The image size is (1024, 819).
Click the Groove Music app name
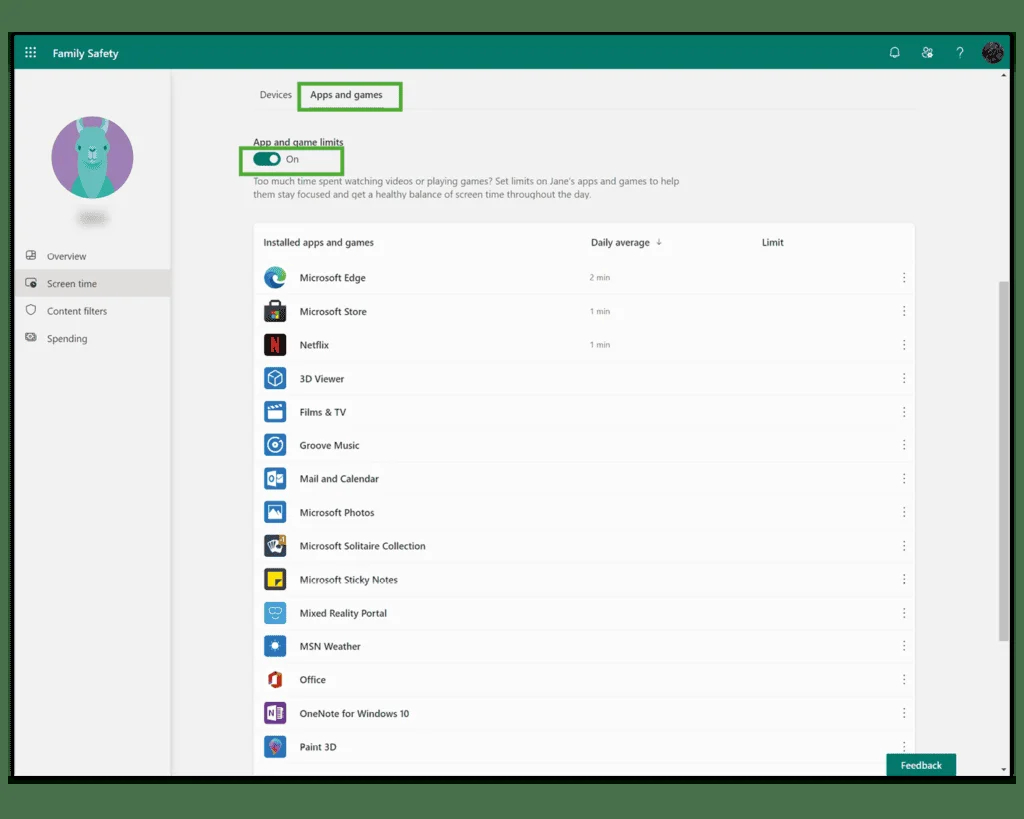click(x=329, y=445)
